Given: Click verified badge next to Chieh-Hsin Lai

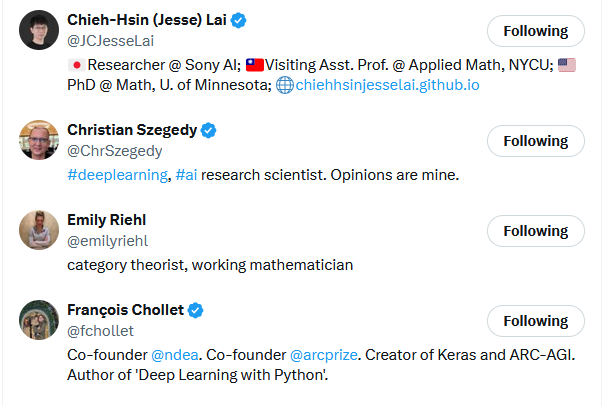Looking at the screenshot, I should pyautogui.click(x=240, y=20).
